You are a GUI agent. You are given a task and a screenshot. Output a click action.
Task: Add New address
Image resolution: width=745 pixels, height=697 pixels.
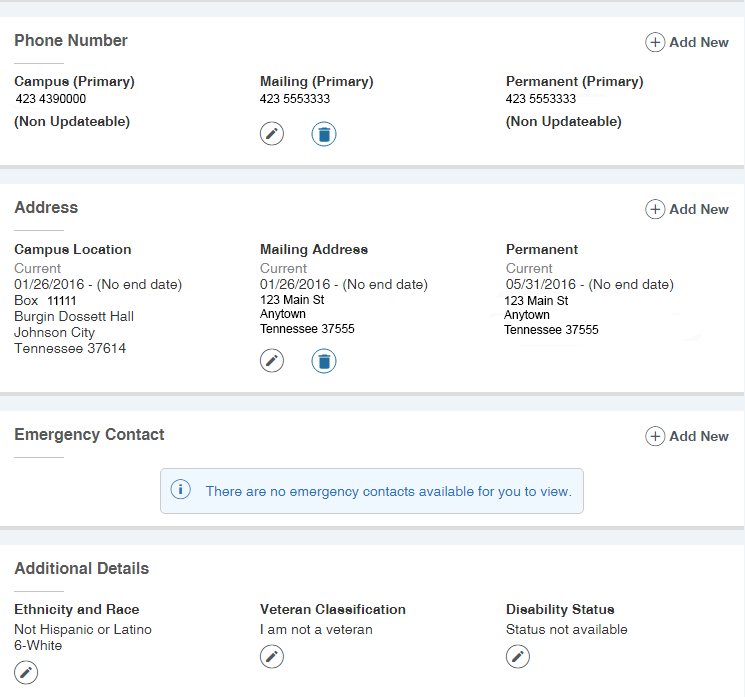click(x=687, y=209)
